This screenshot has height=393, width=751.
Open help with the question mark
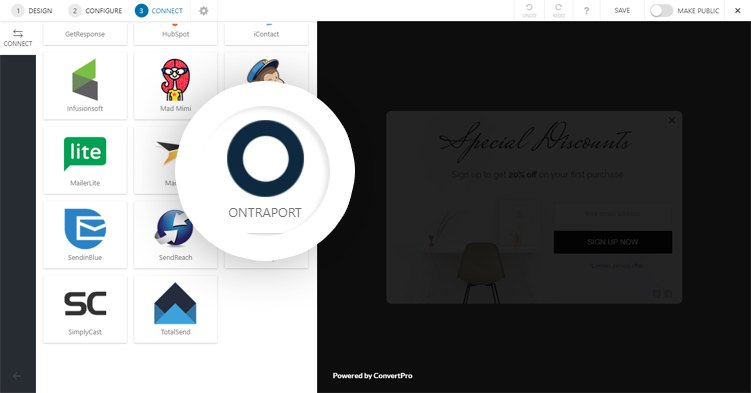[x=586, y=11]
